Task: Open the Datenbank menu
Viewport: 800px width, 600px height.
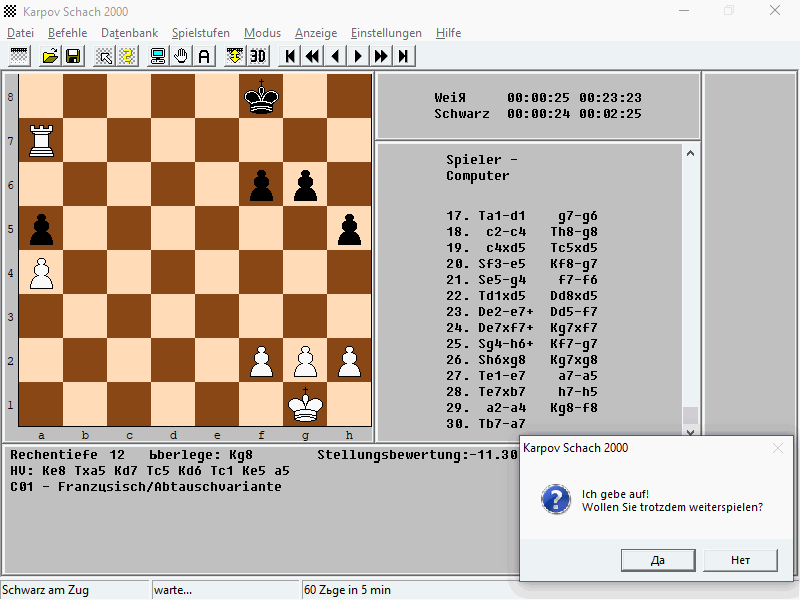Action: [130, 33]
